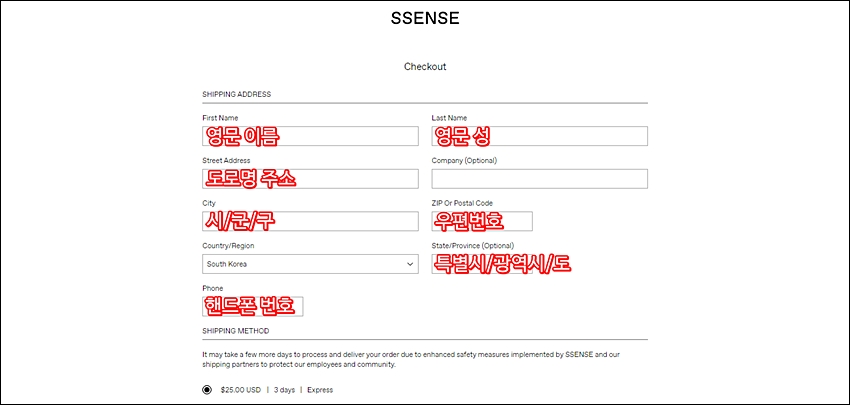Screen dimensions: 850x405
Task: Click the chevron arrow in Country/Region selector
Action: pyautogui.click(x=410, y=264)
